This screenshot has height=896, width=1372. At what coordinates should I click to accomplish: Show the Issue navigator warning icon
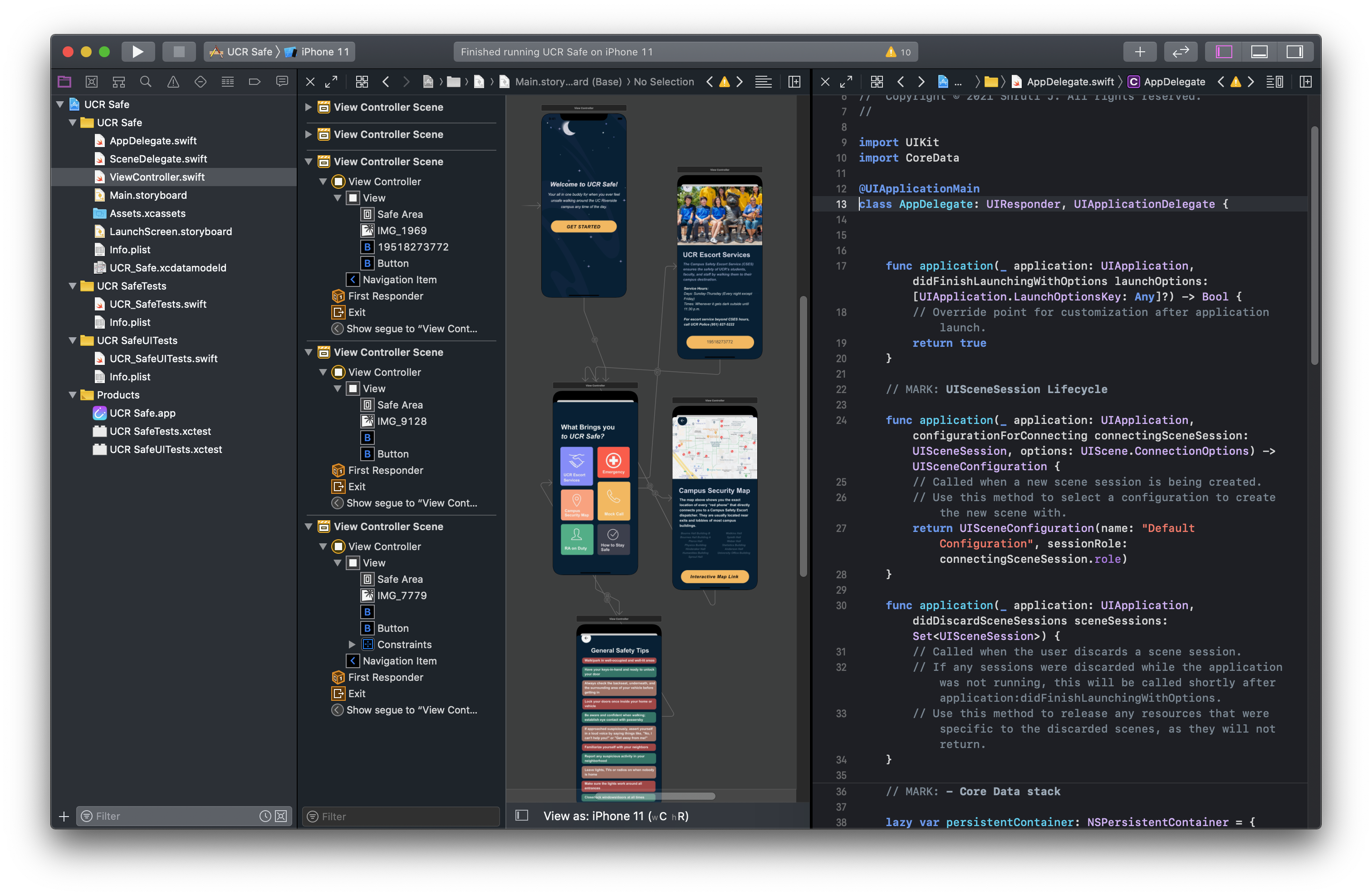(x=173, y=82)
